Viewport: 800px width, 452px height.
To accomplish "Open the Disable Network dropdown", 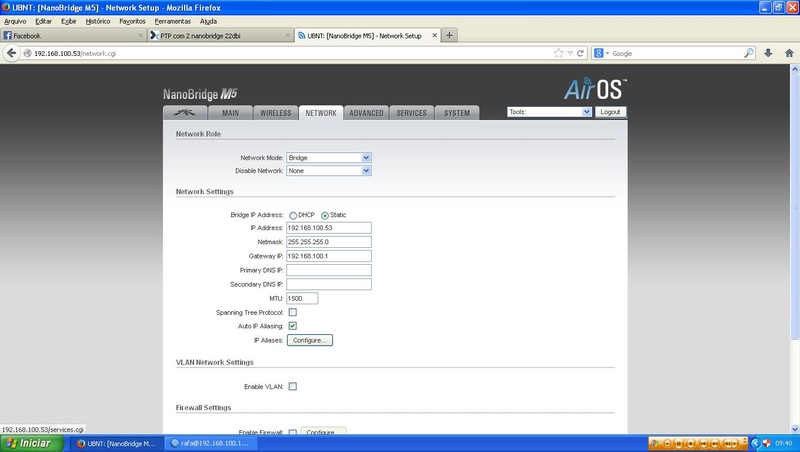I will (x=329, y=171).
